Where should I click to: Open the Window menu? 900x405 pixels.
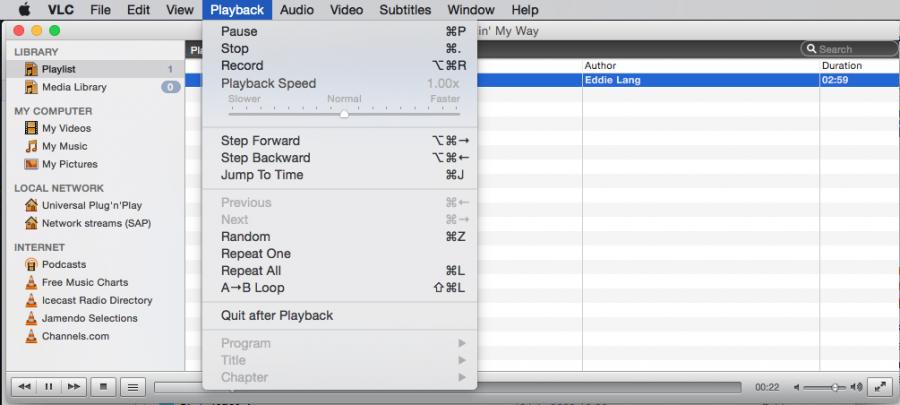471,10
